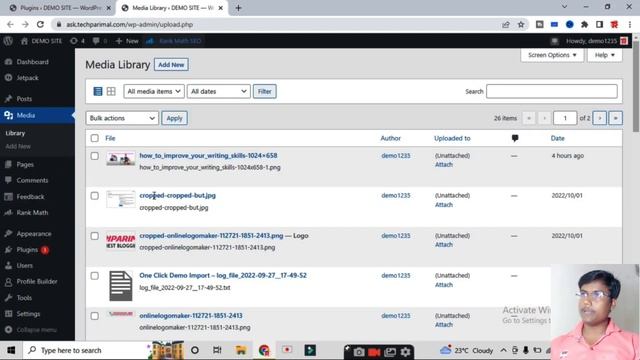Viewport: 640px width, 360px height.
Task: Open recorder settings gear icon
Action: (x=405, y=352)
